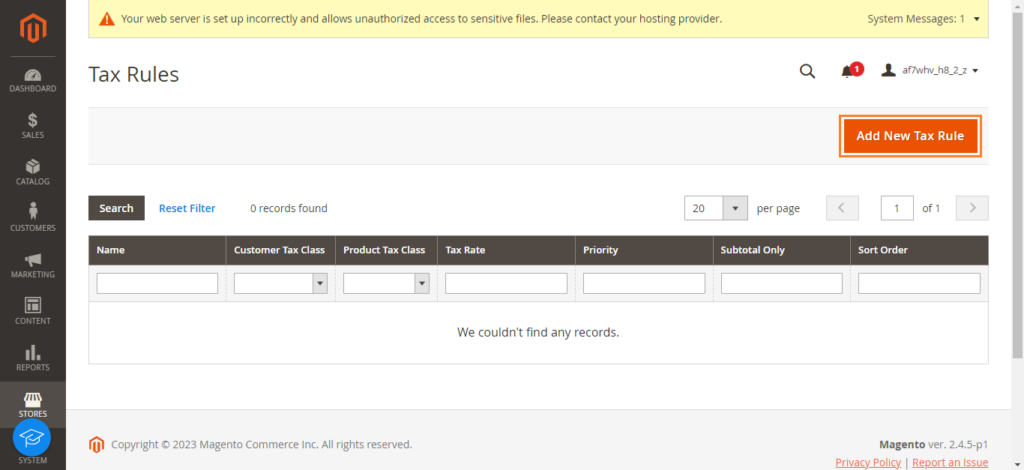1024x470 pixels.
Task: Sort by the Subtotal Only column header
Action: pos(782,250)
